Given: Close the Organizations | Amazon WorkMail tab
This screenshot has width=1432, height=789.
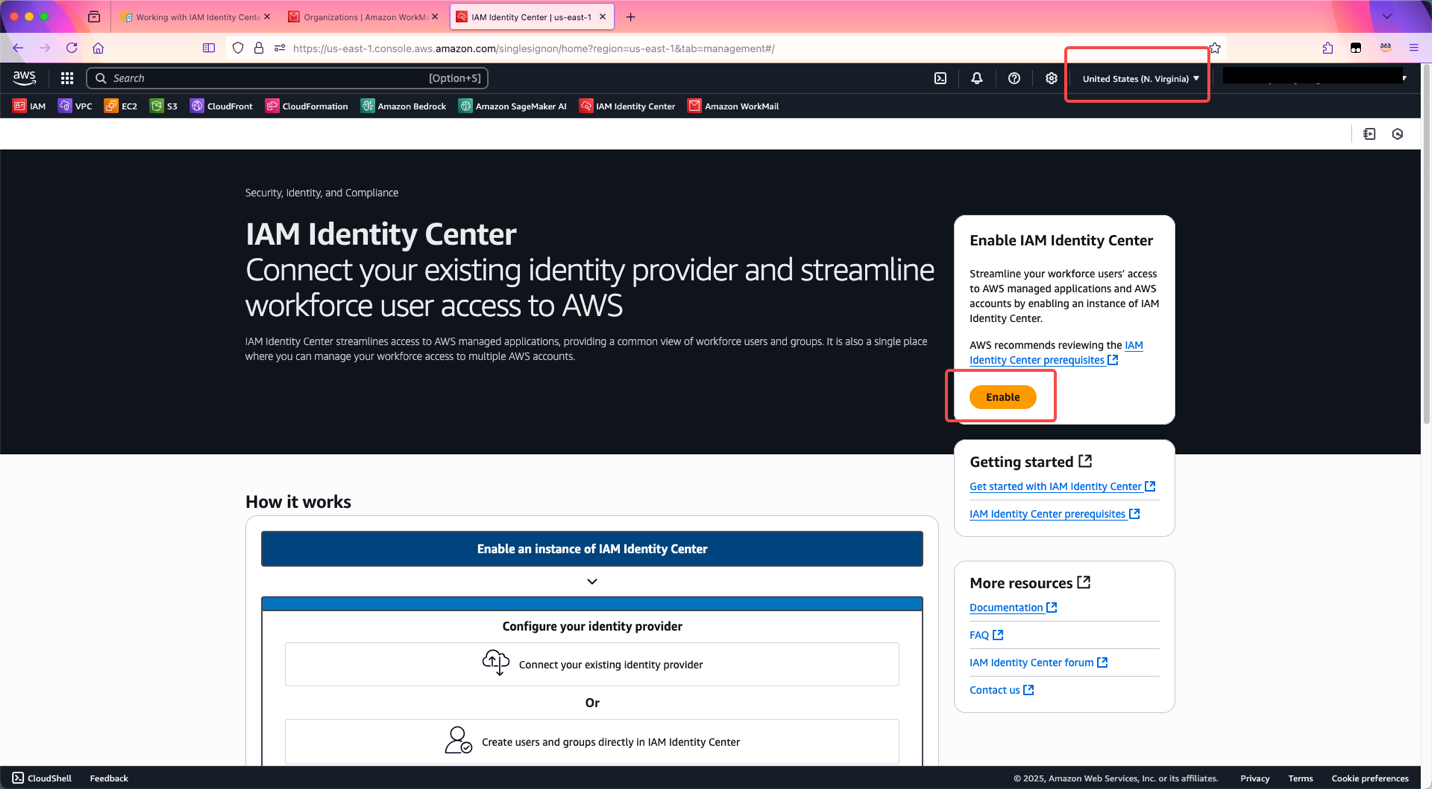Looking at the screenshot, I should (x=435, y=17).
